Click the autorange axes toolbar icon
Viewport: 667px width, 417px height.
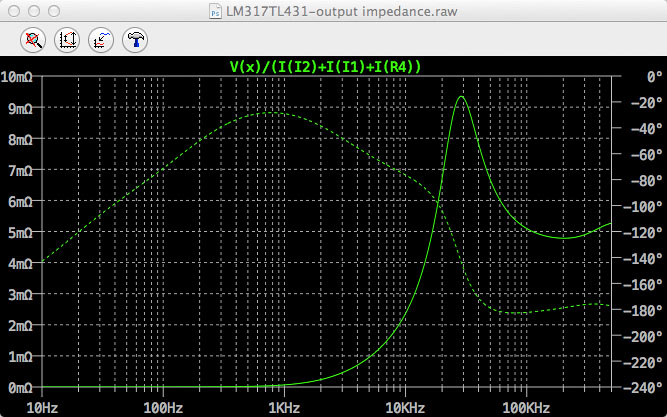click(x=67, y=40)
